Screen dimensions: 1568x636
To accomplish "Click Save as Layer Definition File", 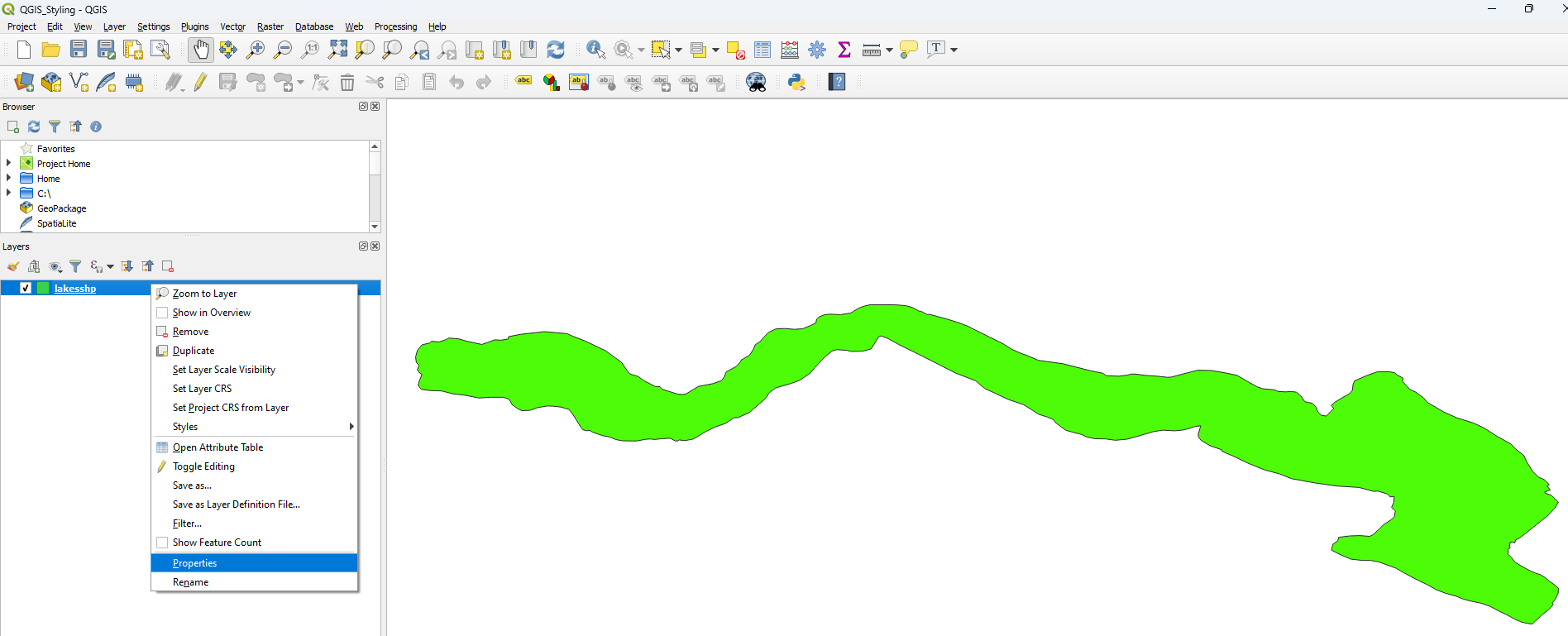I will [x=254, y=504].
